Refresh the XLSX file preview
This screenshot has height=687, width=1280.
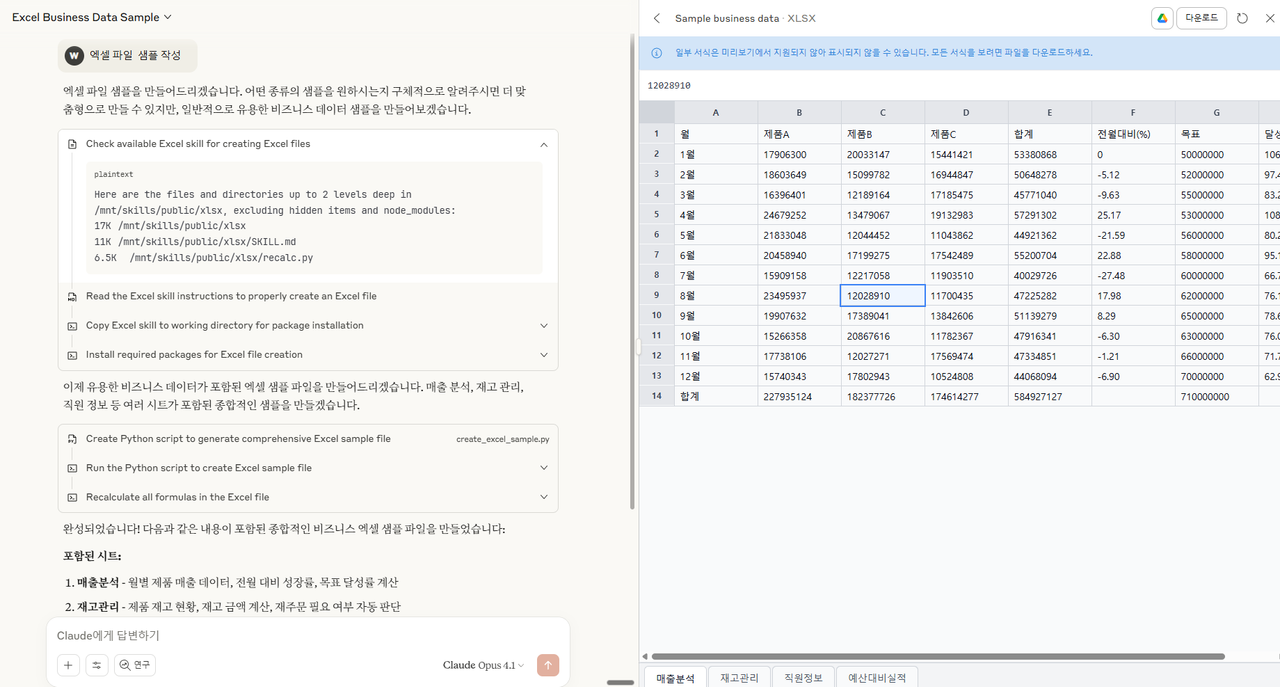[1241, 18]
